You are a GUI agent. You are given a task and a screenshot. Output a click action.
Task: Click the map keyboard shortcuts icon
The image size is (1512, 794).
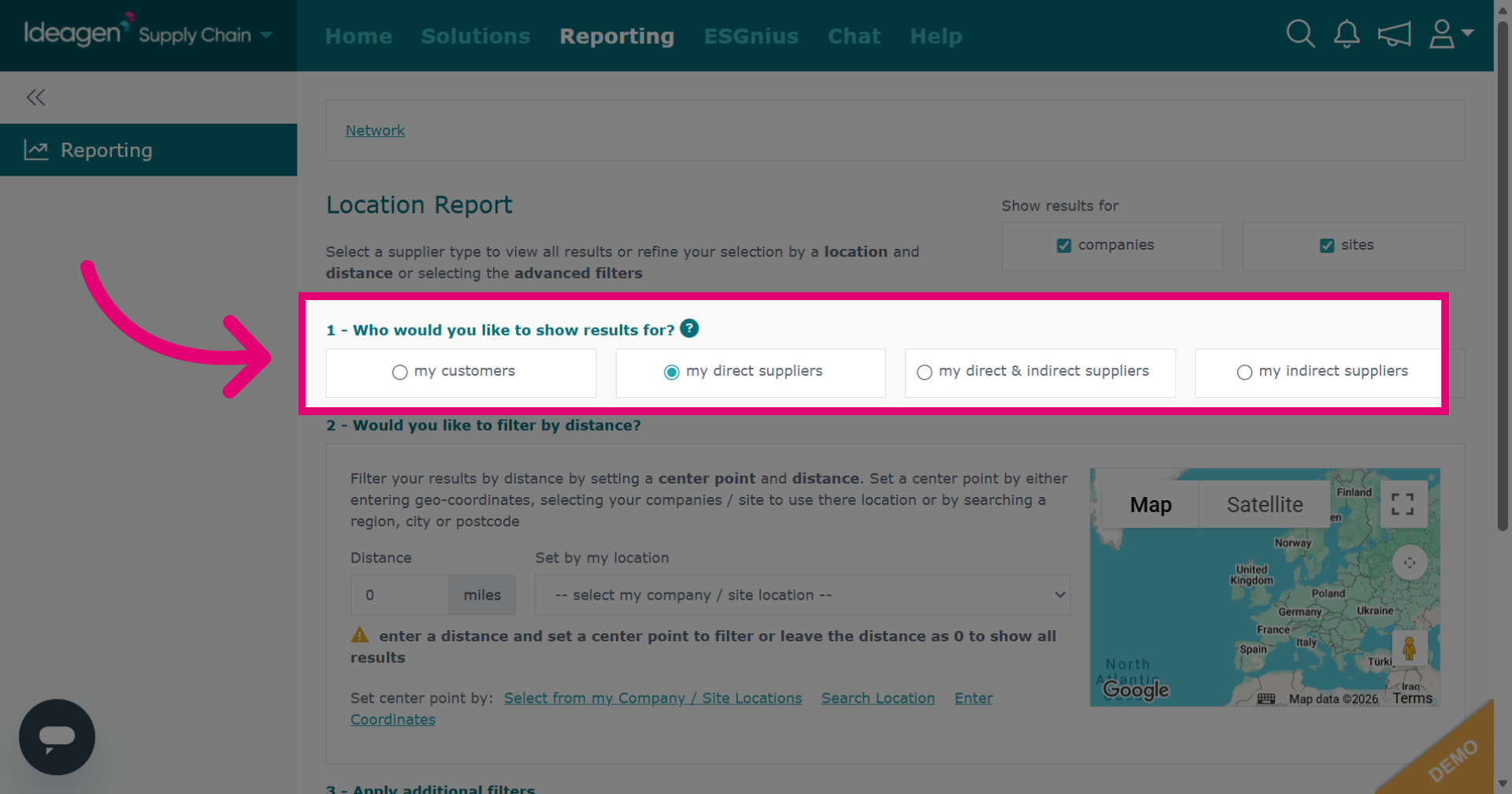[x=1266, y=699]
